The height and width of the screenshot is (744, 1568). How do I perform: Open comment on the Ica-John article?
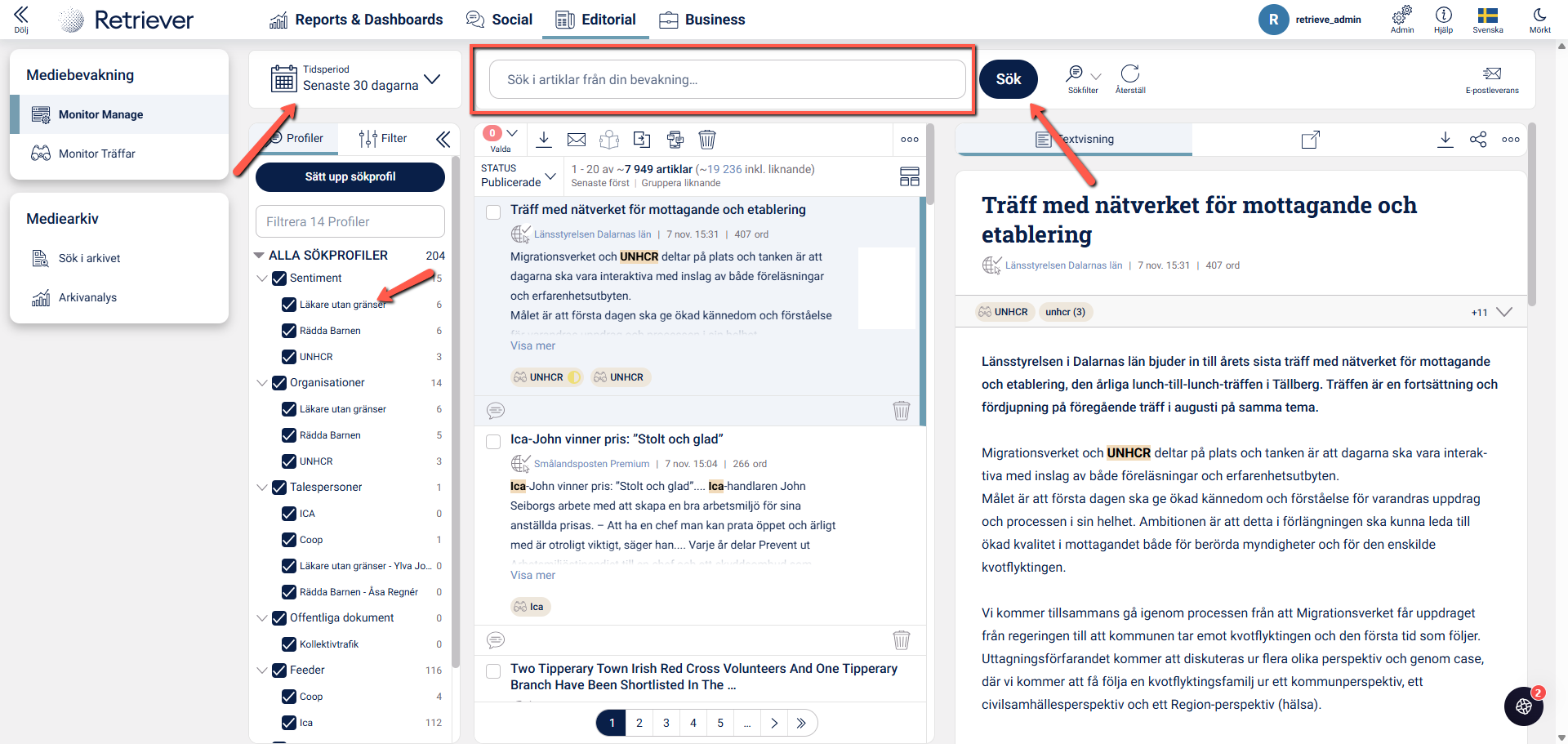pyautogui.click(x=496, y=639)
